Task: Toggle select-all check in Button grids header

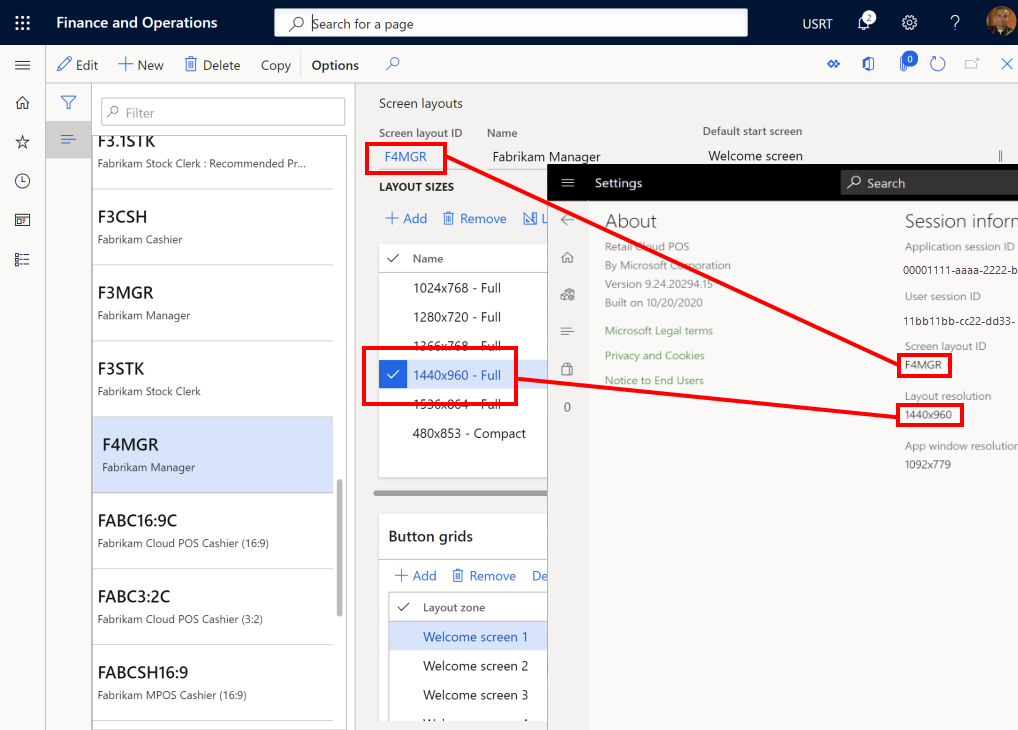Action: click(403, 607)
